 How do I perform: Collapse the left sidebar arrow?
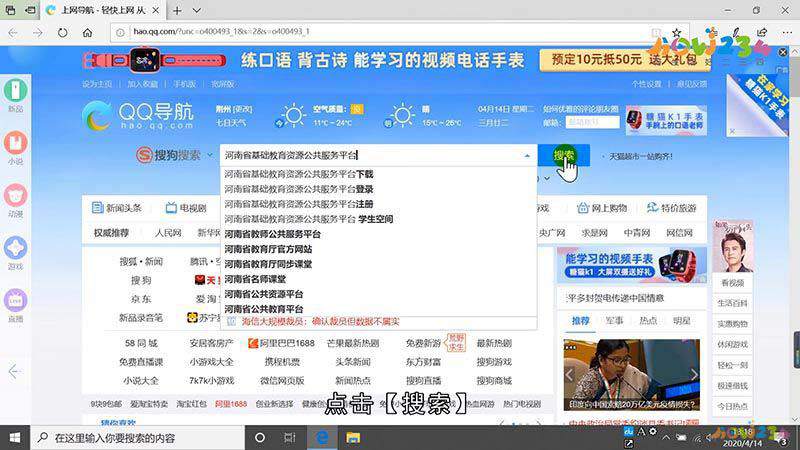pos(14,371)
